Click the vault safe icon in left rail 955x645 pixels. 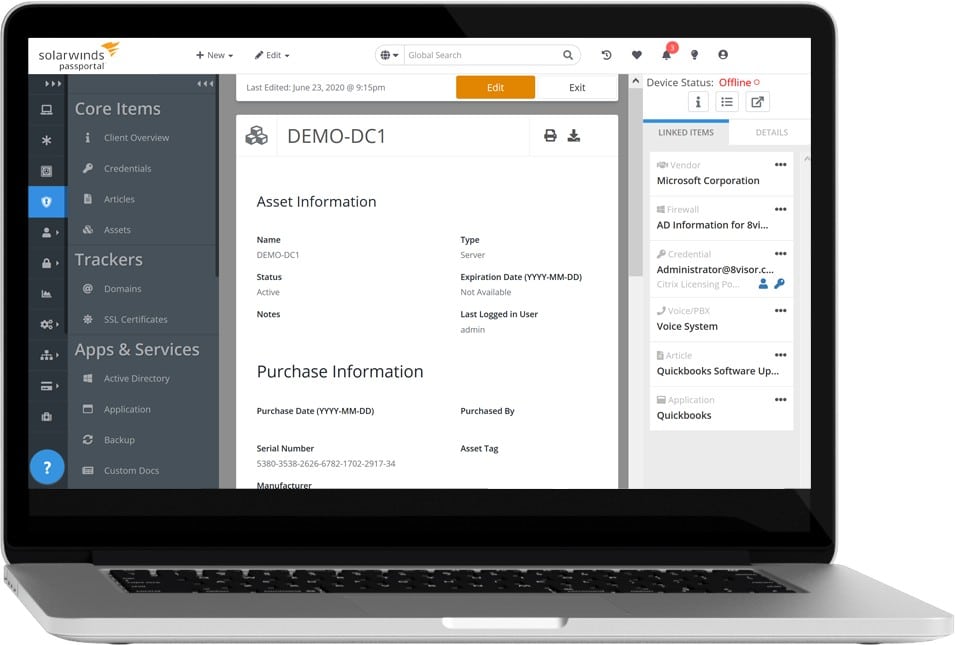coord(46,171)
